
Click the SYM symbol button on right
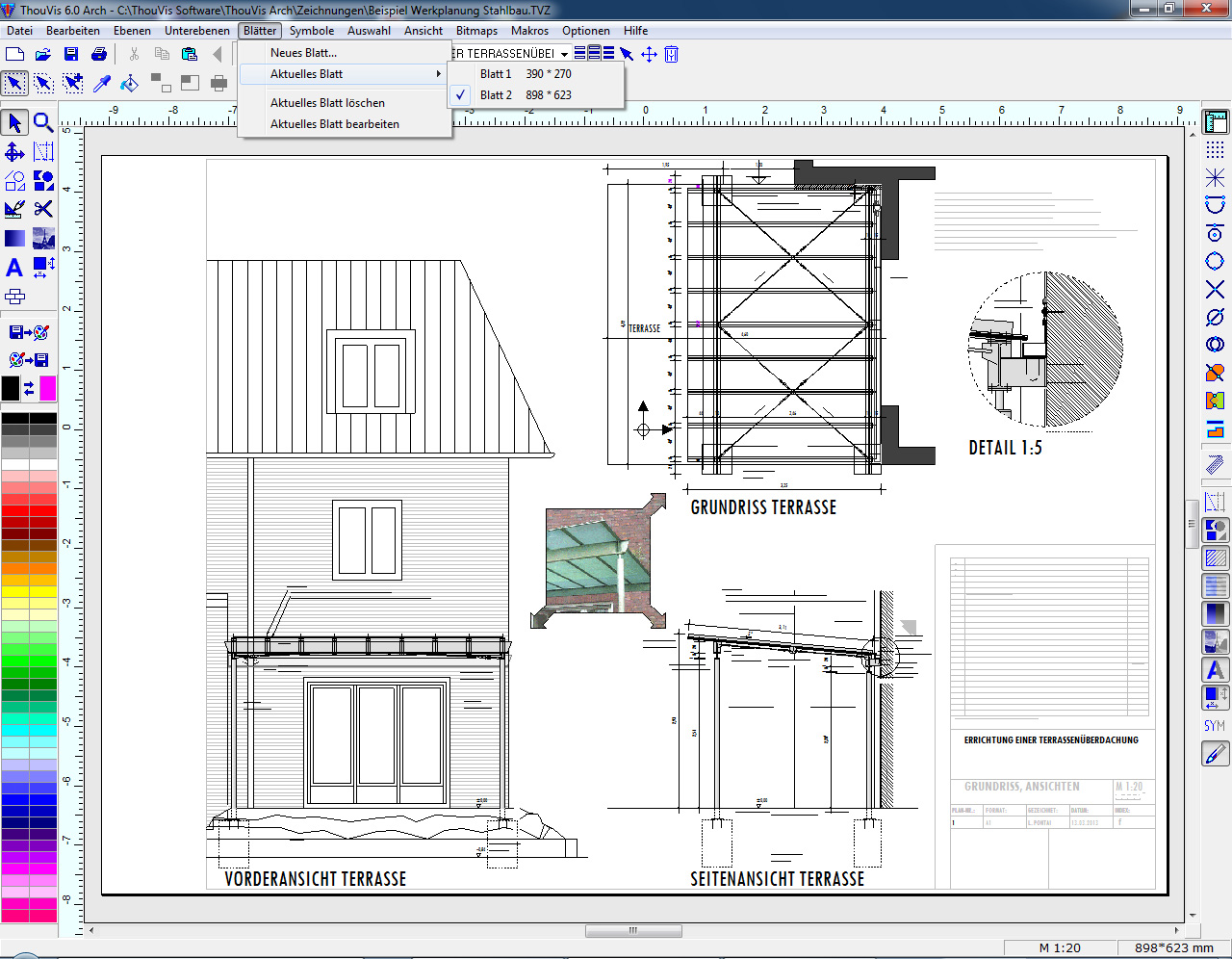coord(1215,726)
